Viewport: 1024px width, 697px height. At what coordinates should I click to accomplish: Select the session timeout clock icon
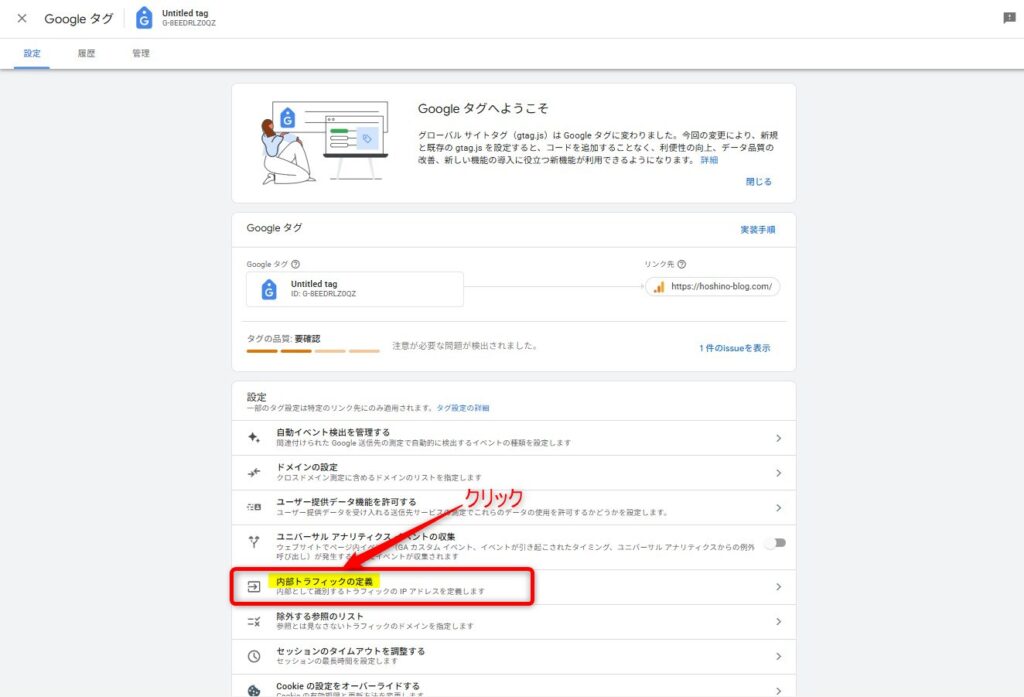253,657
